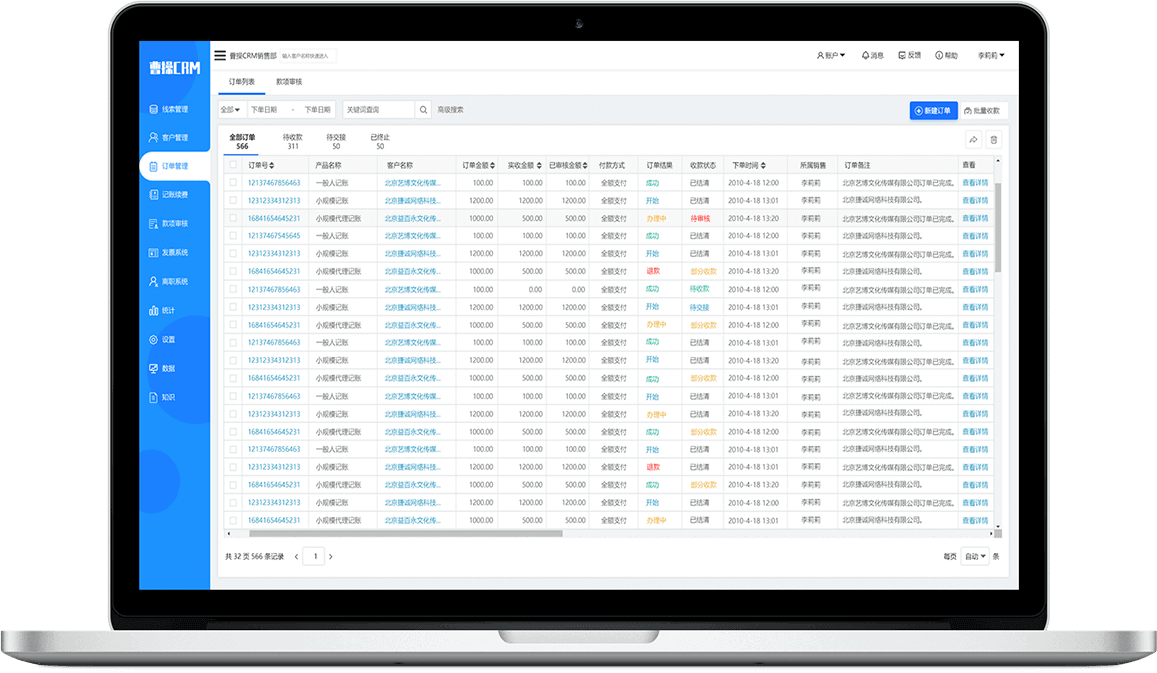
Task: Click the 客户名称 column header
Action: click(x=399, y=165)
